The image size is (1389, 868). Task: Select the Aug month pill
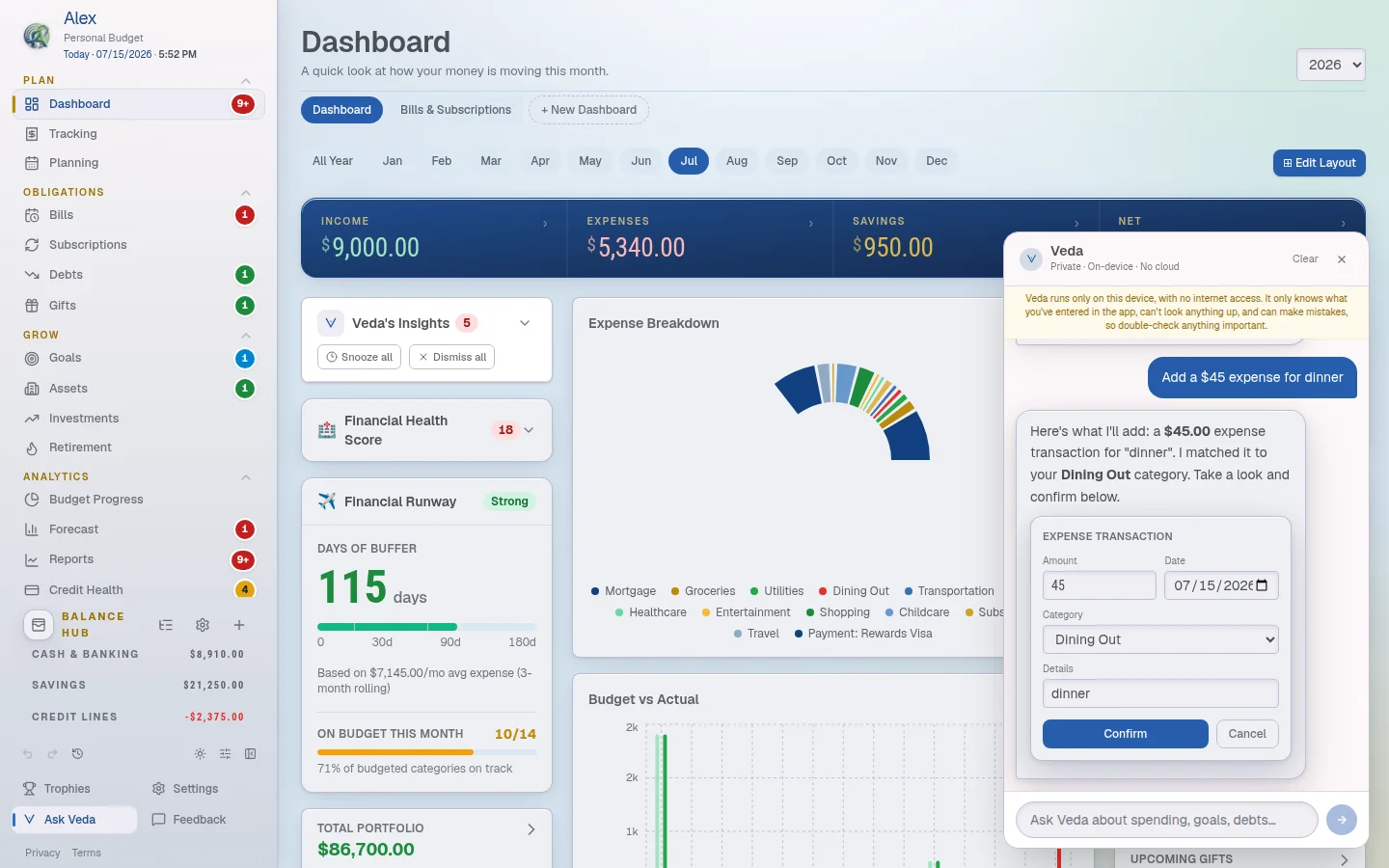[x=737, y=161]
